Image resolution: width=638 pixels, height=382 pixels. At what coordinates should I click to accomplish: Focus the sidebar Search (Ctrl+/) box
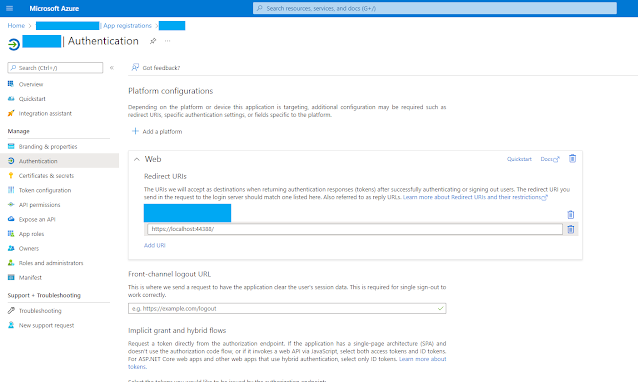55,68
